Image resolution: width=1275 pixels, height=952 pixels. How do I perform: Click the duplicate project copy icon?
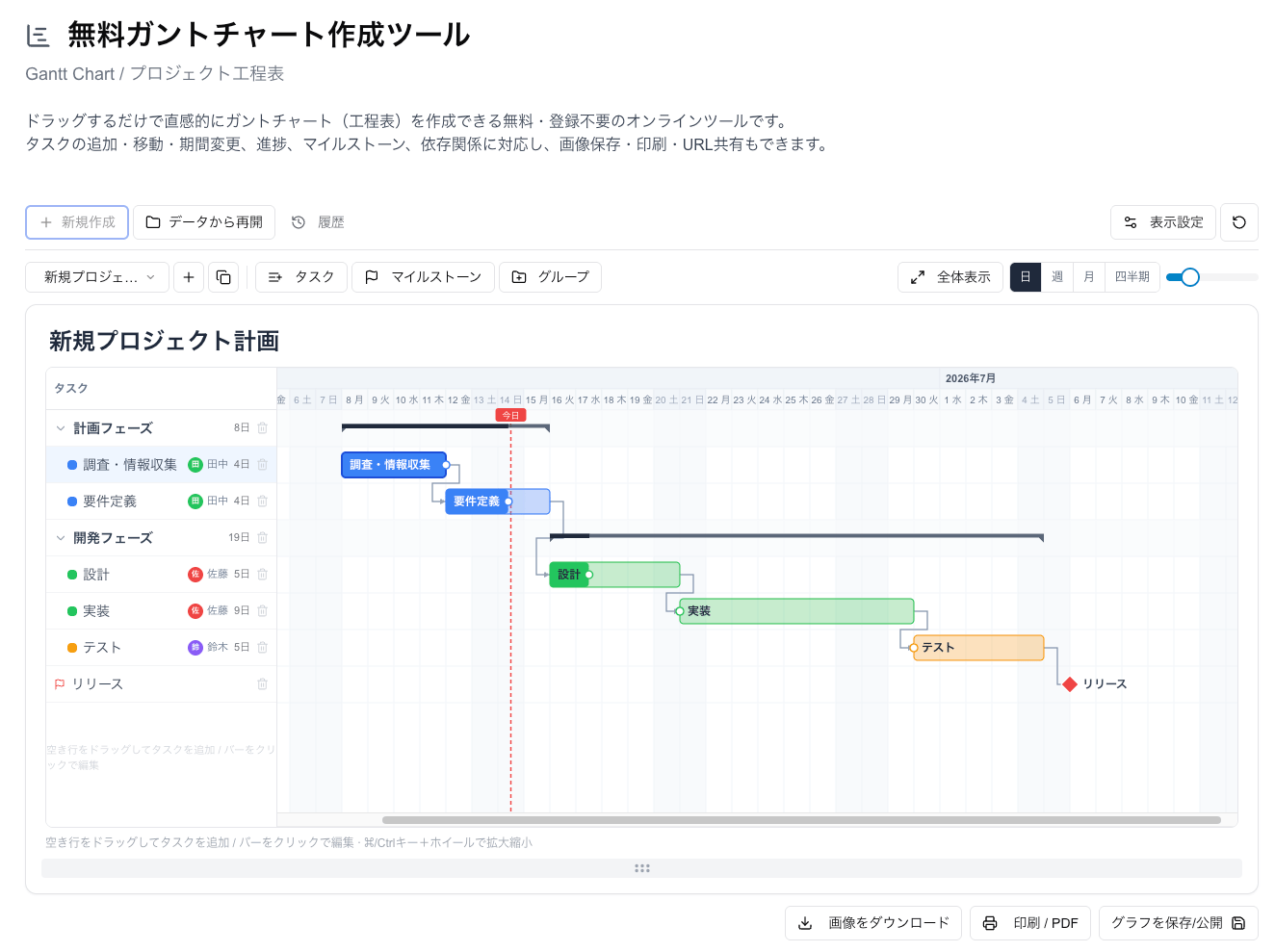223,277
